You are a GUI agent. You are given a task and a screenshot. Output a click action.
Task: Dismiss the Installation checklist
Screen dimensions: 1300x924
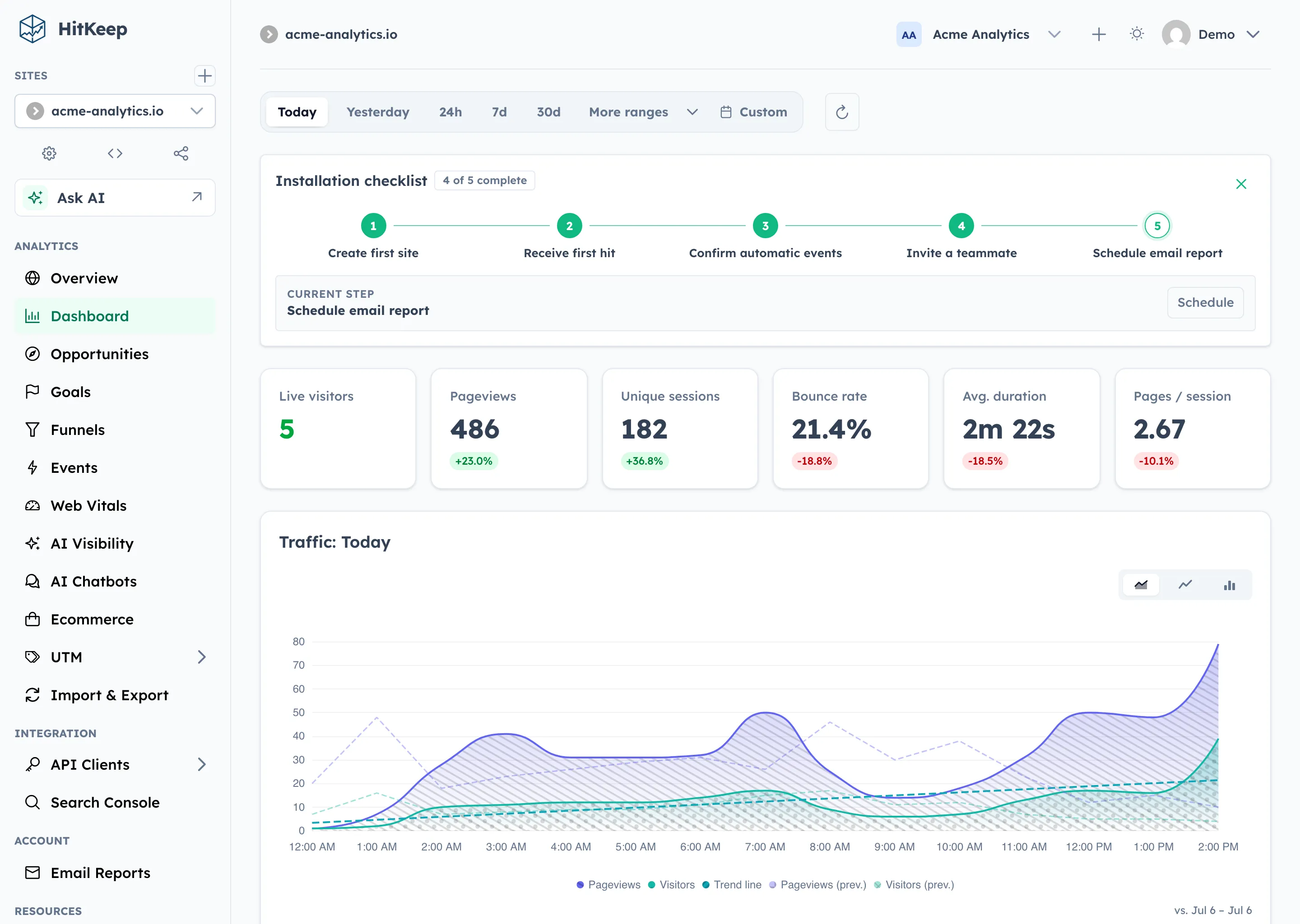pos(1241,184)
